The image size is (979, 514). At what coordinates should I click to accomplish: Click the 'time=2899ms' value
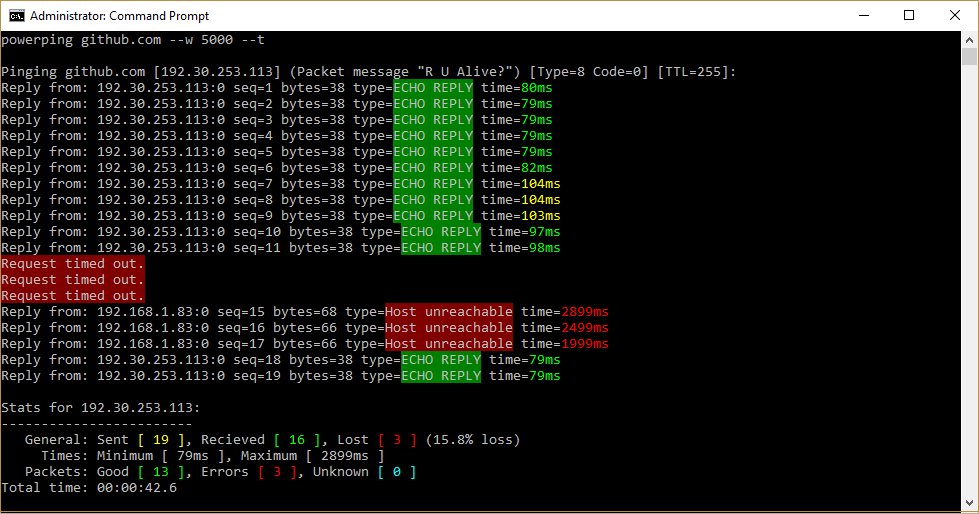(564, 312)
